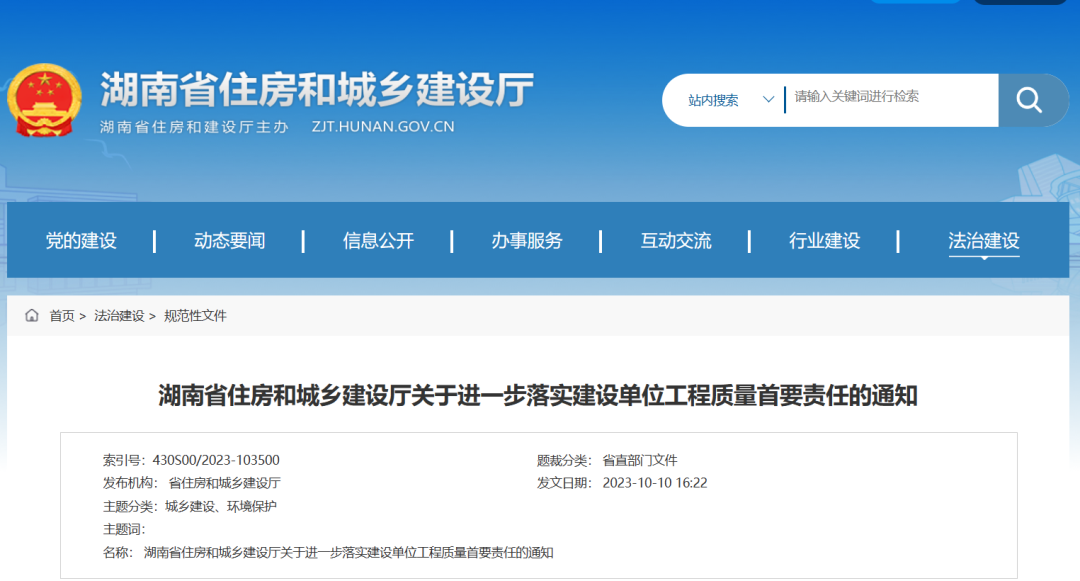Select the home icon in the breadcrumb
The image size is (1080, 581).
[x=30, y=316]
